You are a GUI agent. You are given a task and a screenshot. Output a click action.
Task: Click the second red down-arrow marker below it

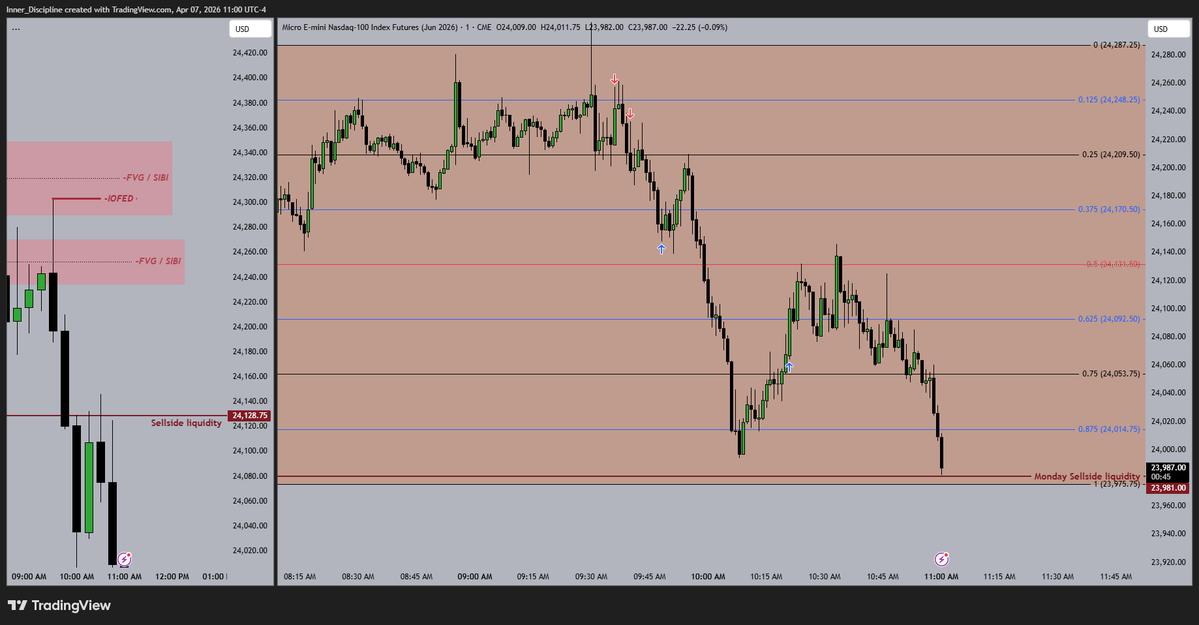[x=630, y=114]
